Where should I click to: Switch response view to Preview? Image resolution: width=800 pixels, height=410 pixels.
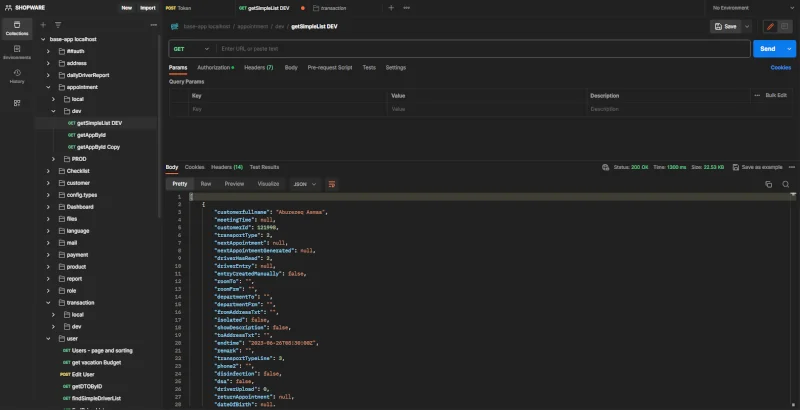234,184
